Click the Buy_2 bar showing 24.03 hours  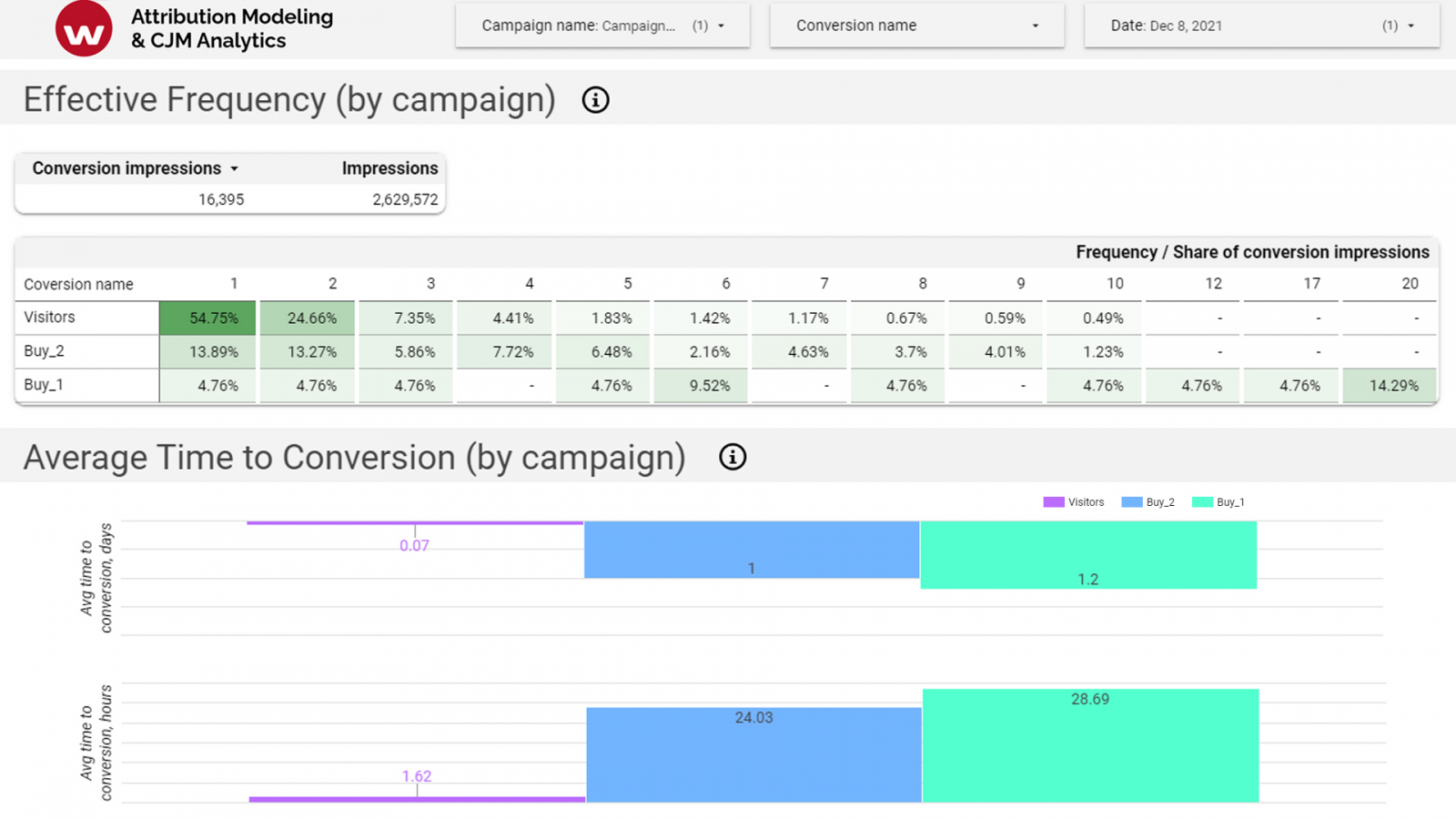coord(753,755)
